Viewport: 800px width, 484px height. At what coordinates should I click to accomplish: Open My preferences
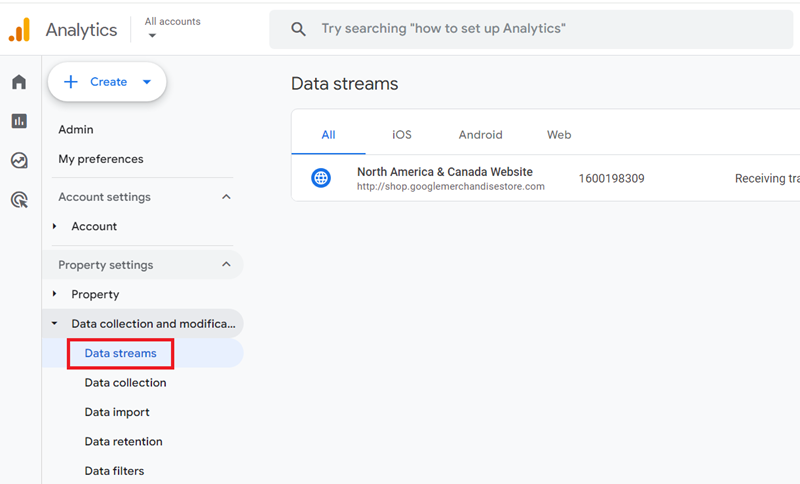101,159
